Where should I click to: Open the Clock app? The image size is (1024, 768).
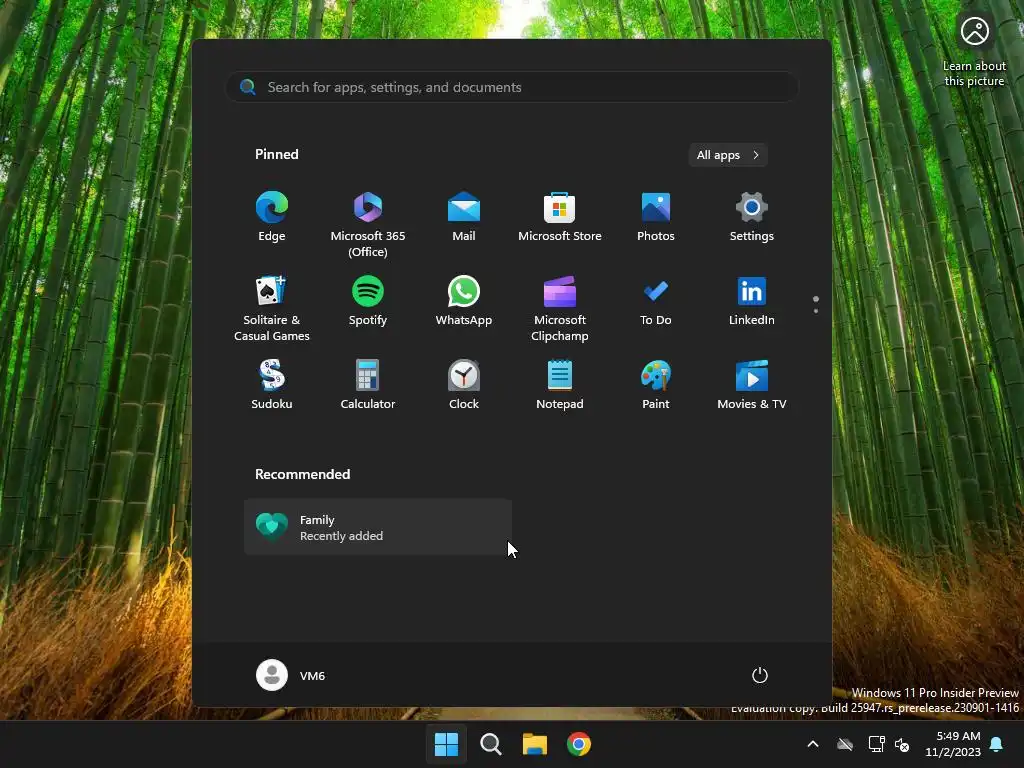pyautogui.click(x=464, y=385)
